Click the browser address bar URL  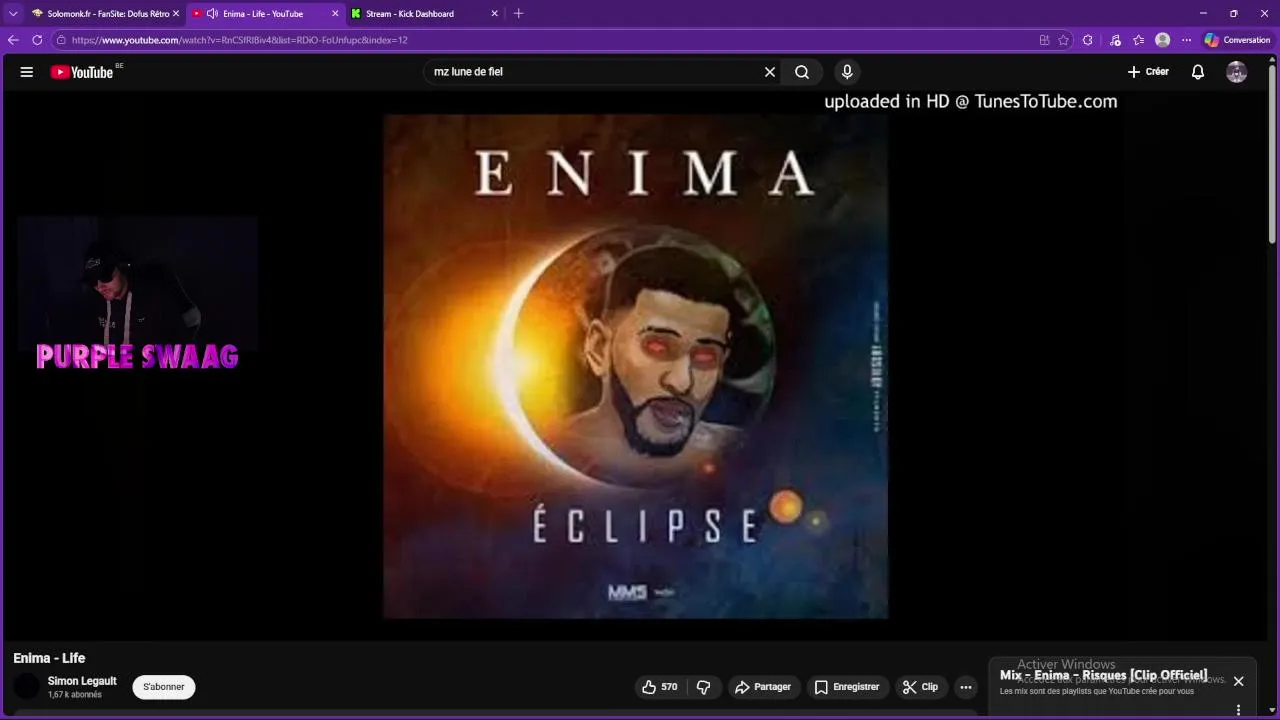[x=240, y=40]
